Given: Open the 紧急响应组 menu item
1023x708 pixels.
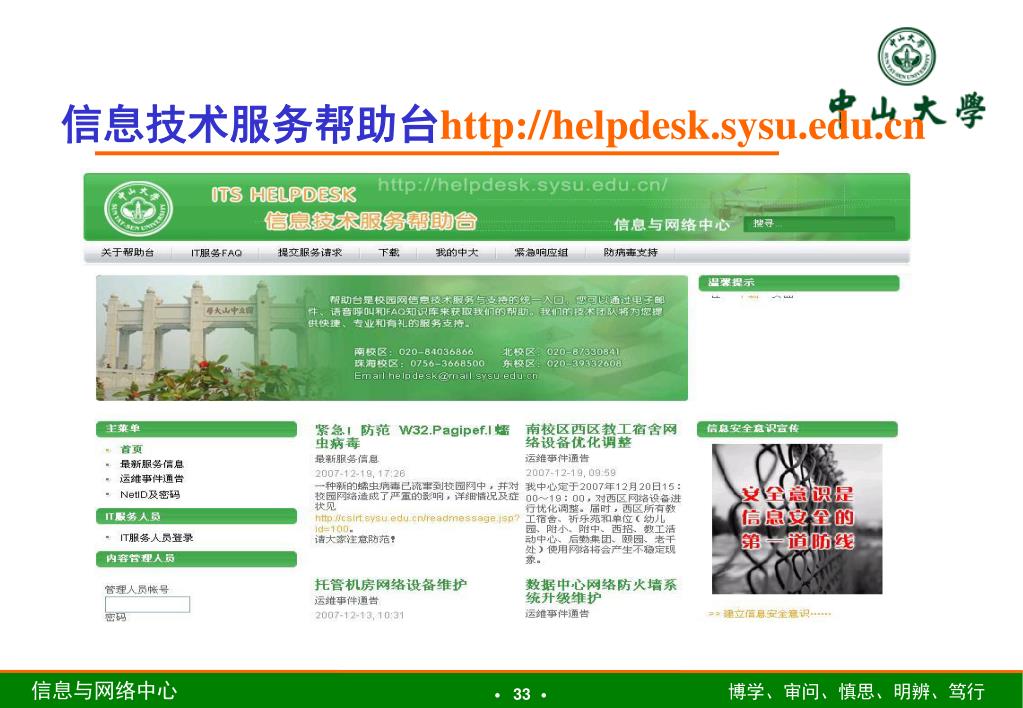Looking at the screenshot, I should pyautogui.click(x=541, y=253).
